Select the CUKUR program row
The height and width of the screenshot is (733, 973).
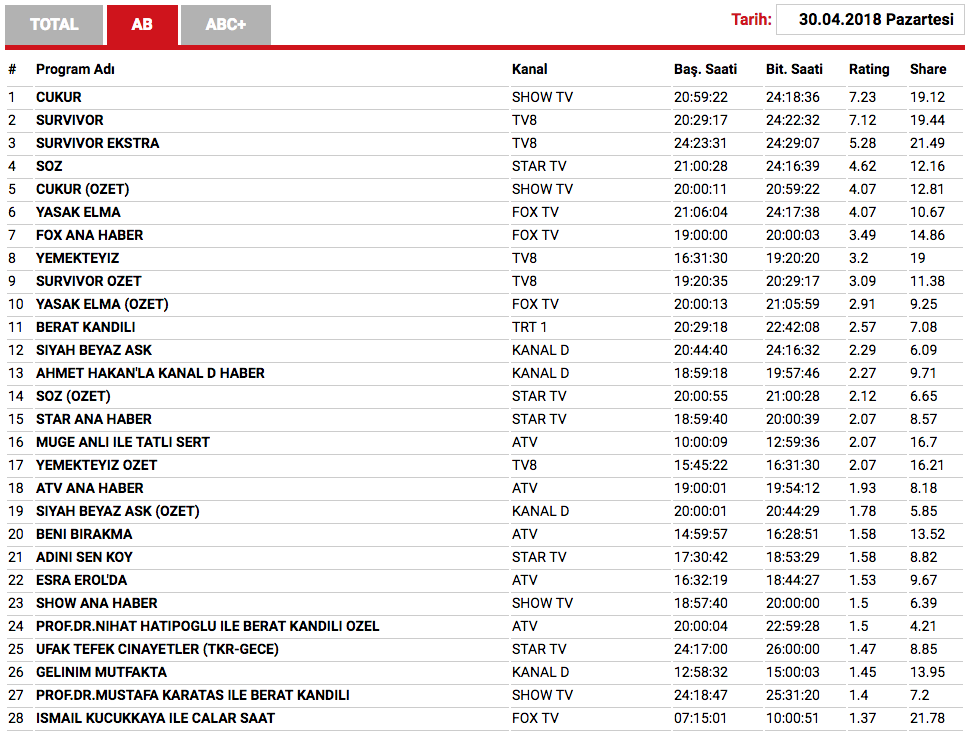pyautogui.click(x=484, y=97)
